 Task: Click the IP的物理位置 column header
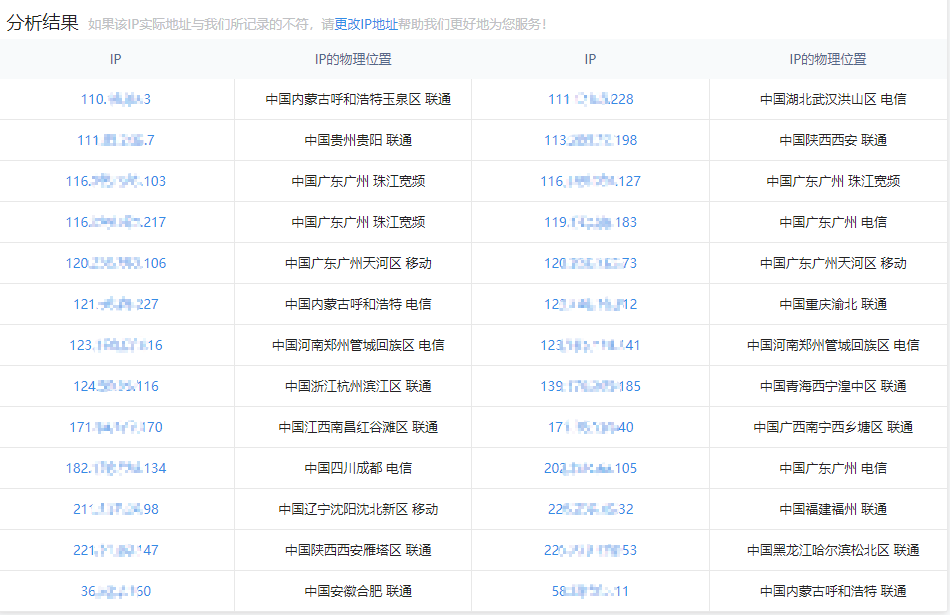[x=352, y=59]
